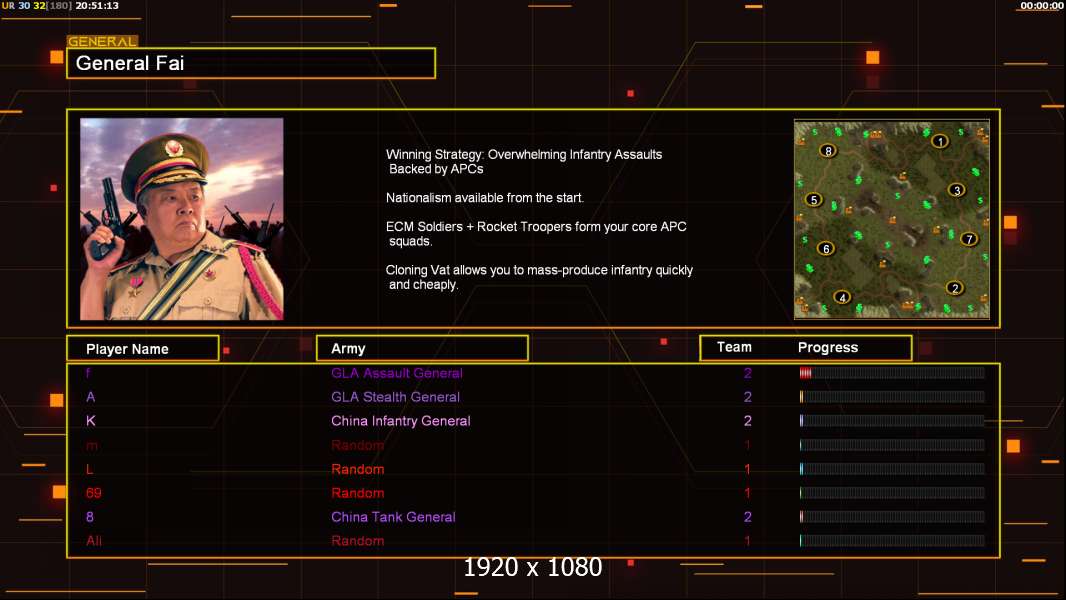Click 'GLA Stealth General' army text
Image resolution: width=1066 pixels, height=600 pixels.
396,397
